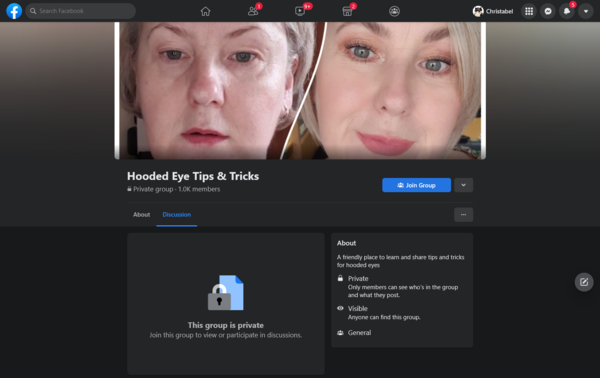
Task: Click the locked document illustration
Action: pyautogui.click(x=226, y=293)
